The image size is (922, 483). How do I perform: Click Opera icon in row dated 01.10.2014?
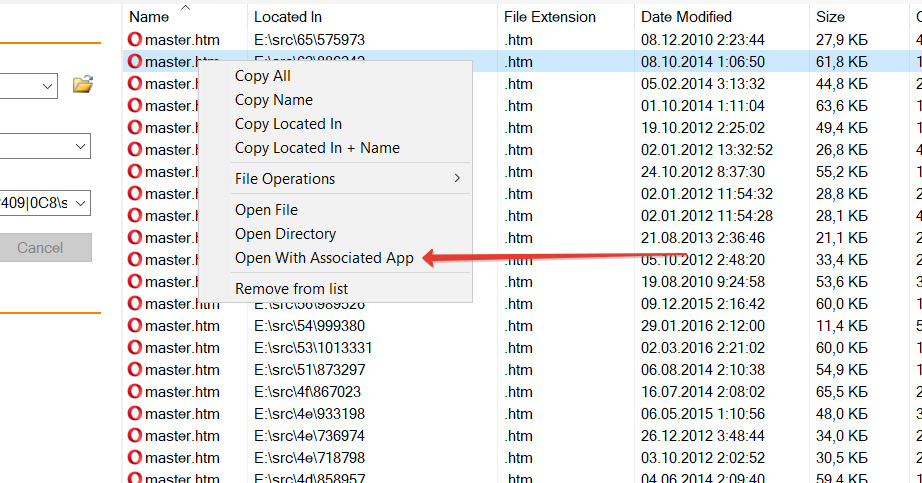135,105
